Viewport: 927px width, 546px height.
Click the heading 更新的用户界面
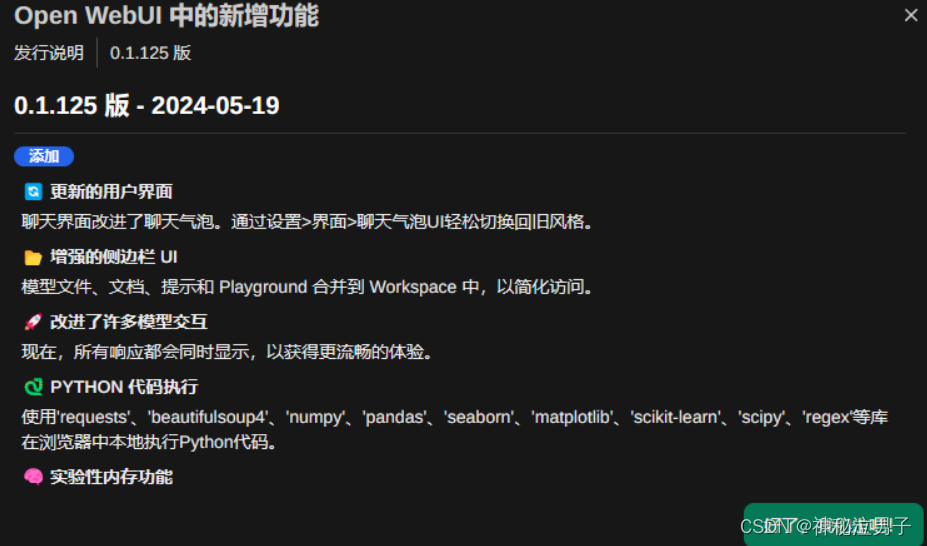[111, 191]
